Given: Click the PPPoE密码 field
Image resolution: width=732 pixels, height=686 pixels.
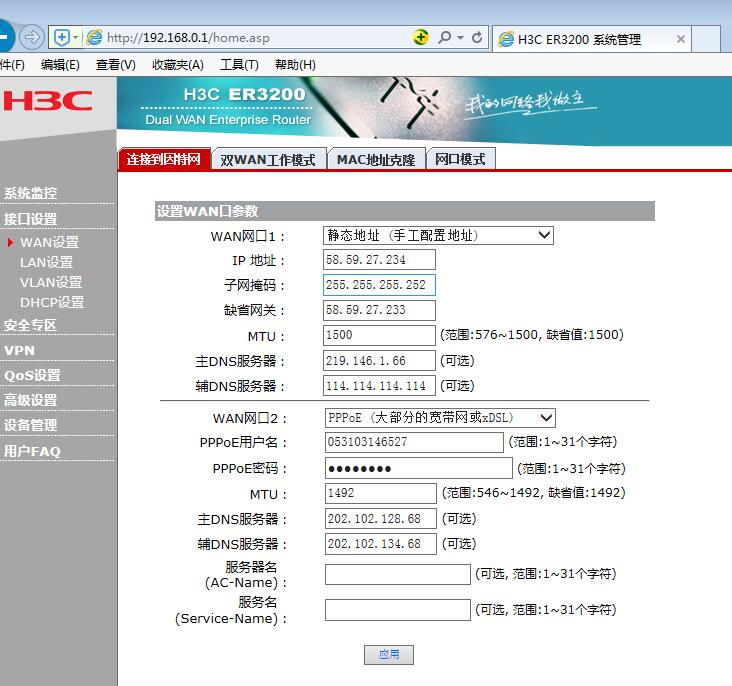Looking at the screenshot, I should (x=419, y=468).
